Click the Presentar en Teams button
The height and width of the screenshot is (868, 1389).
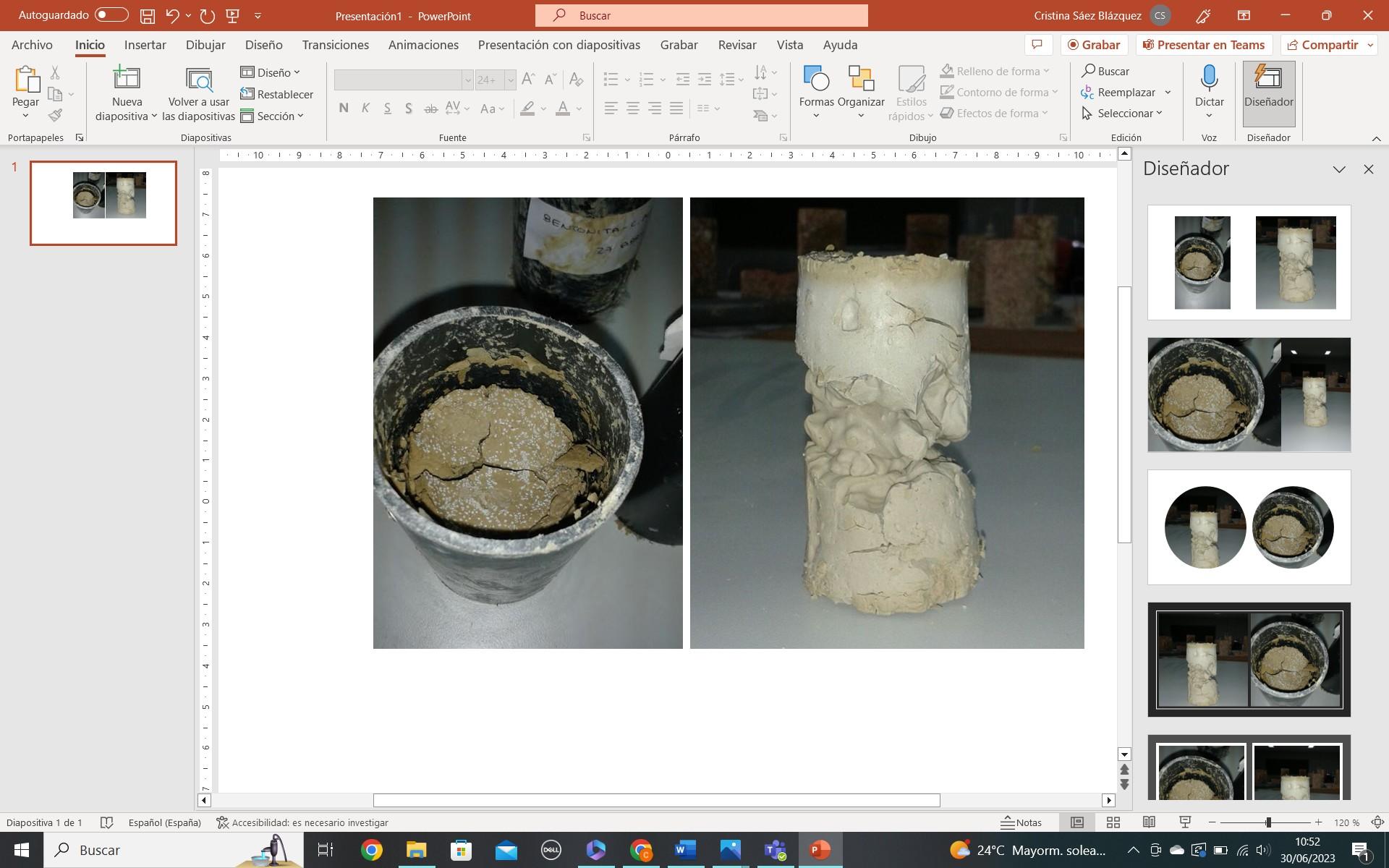click(x=1204, y=45)
